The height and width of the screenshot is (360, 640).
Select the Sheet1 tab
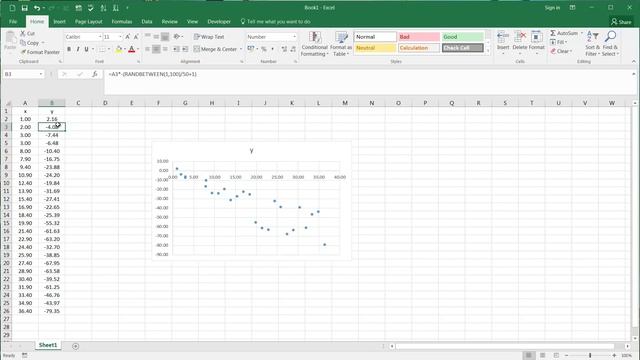[48, 345]
